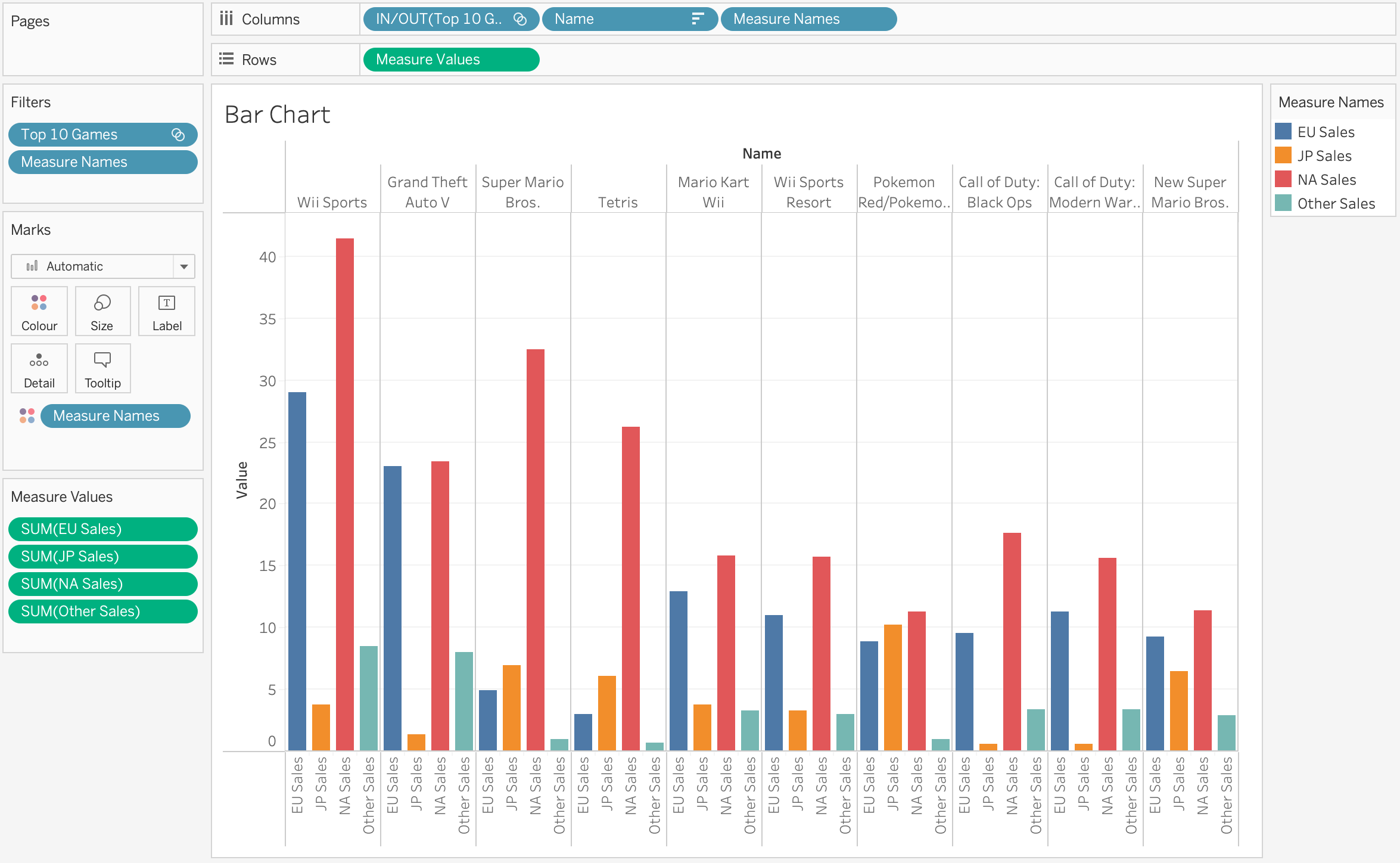Screen dimensions: 1400x863
Task: Click the Super Mario Bros. column header
Action: pyautogui.click(x=523, y=192)
